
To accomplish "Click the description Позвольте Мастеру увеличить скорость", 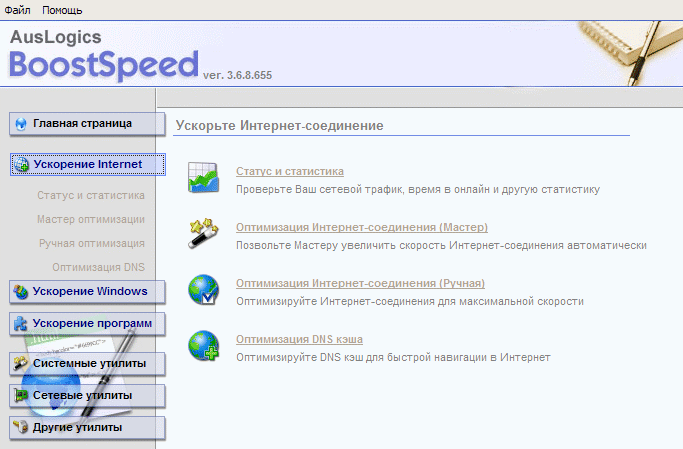I will click(x=441, y=246).
